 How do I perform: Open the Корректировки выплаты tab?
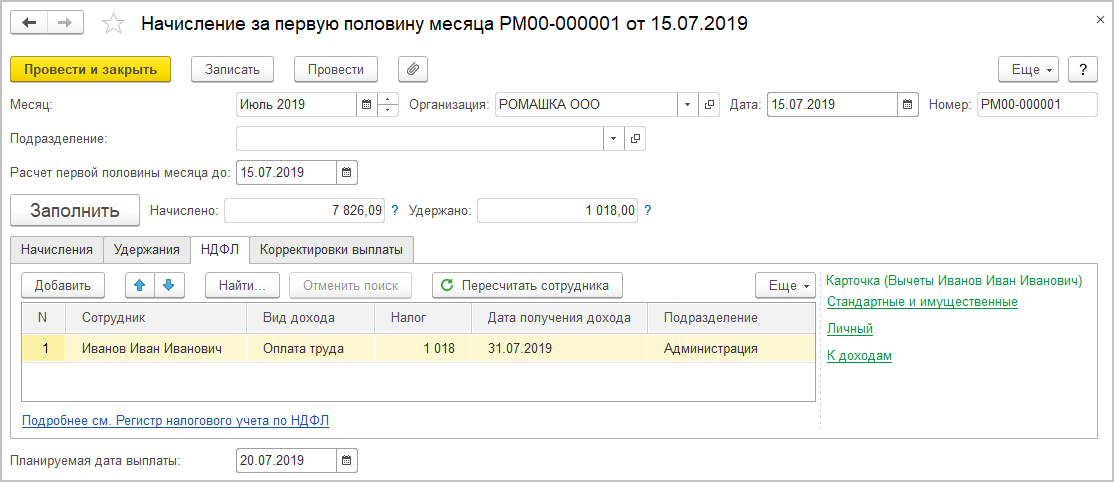(331, 249)
